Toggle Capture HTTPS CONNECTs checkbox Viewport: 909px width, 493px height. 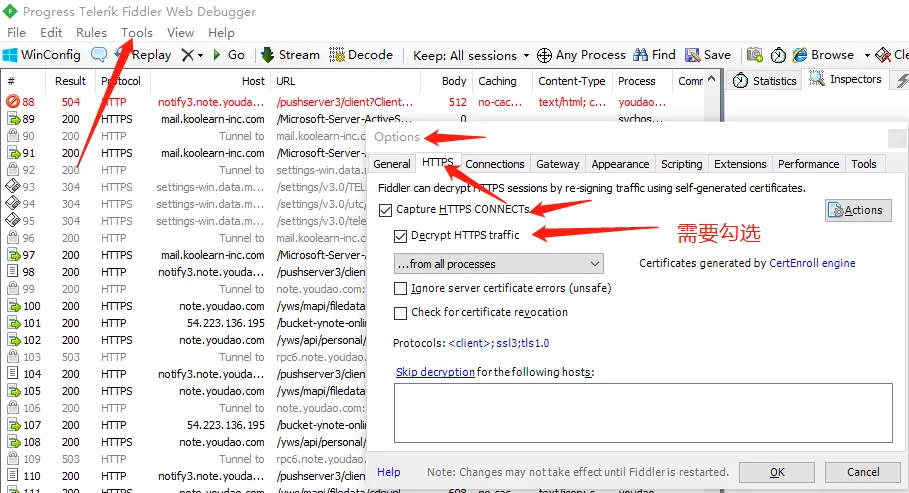(386, 210)
